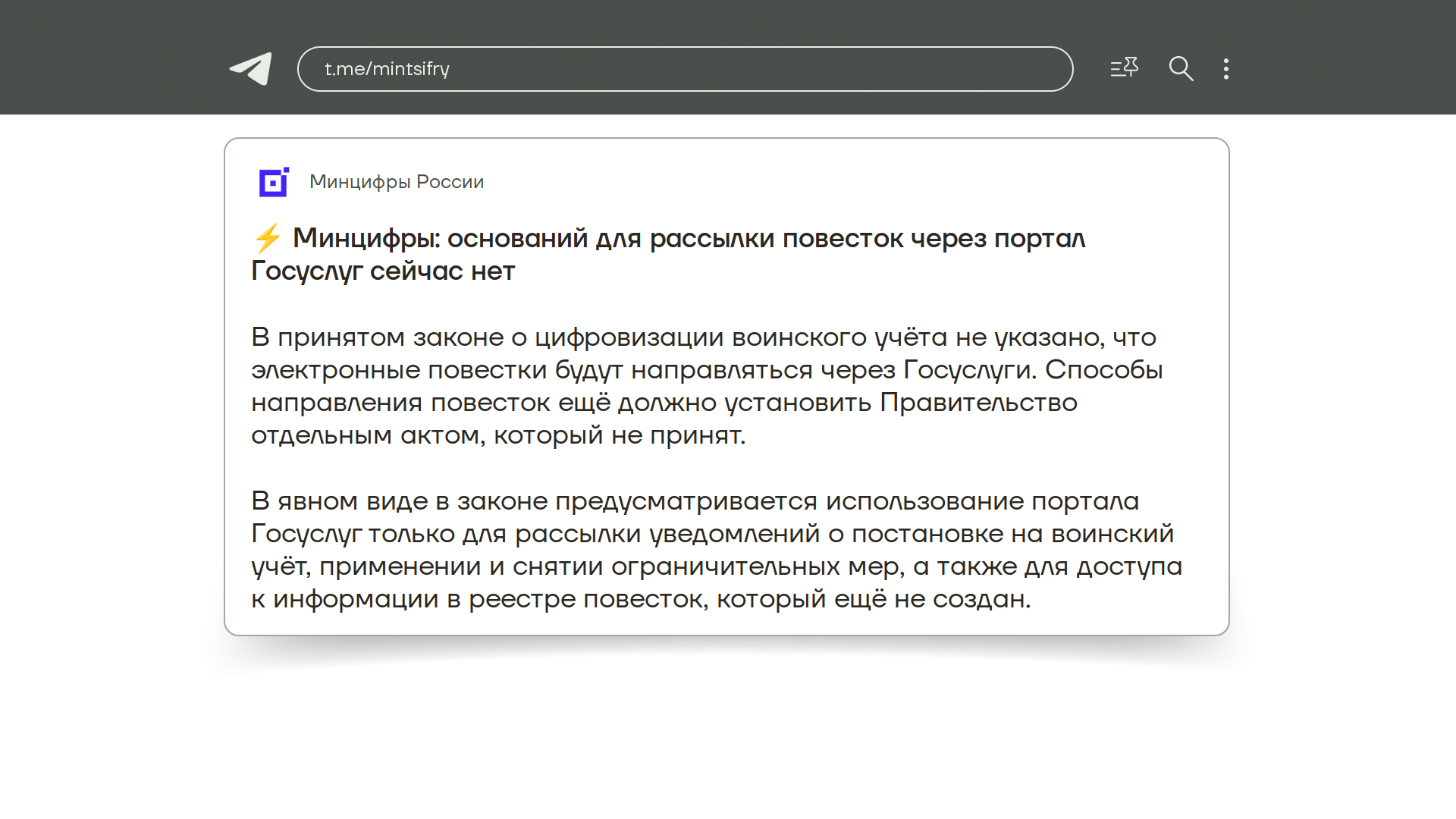Click the headline line 'Госуслуг сейчас нет'
Screen dimensions: 1456x819
point(383,271)
